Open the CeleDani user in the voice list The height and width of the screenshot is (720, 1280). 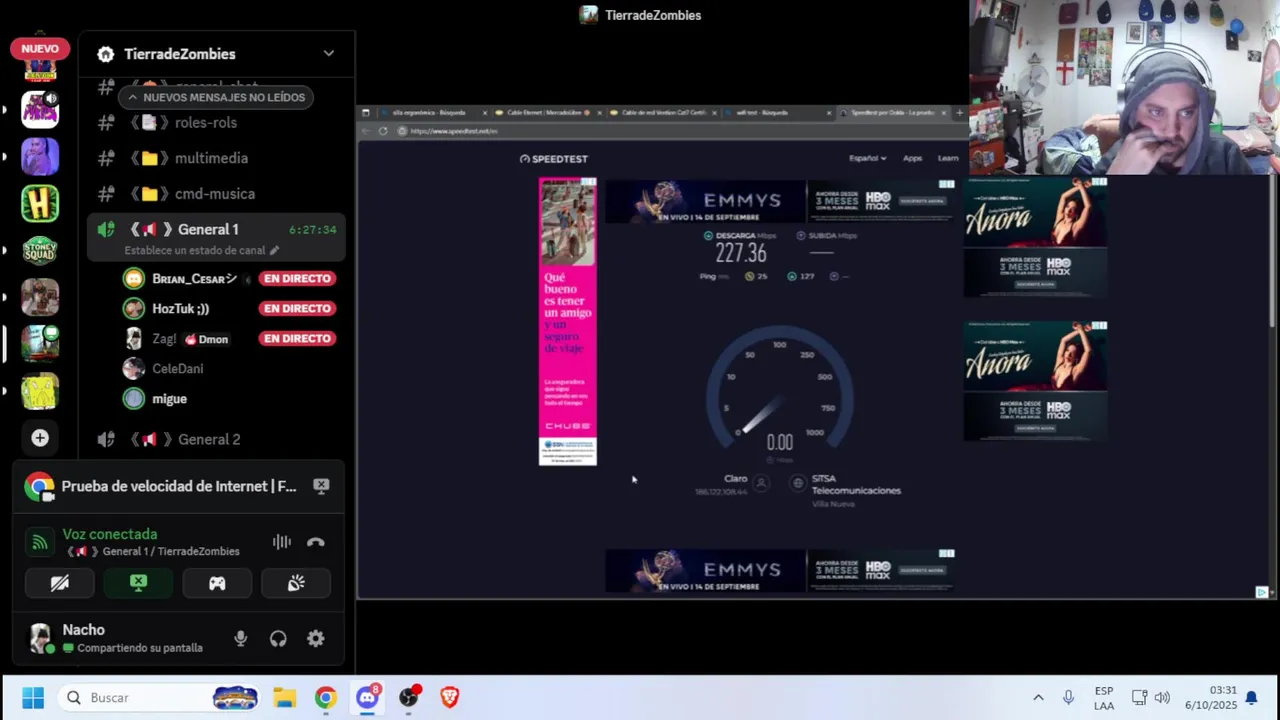[177, 368]
